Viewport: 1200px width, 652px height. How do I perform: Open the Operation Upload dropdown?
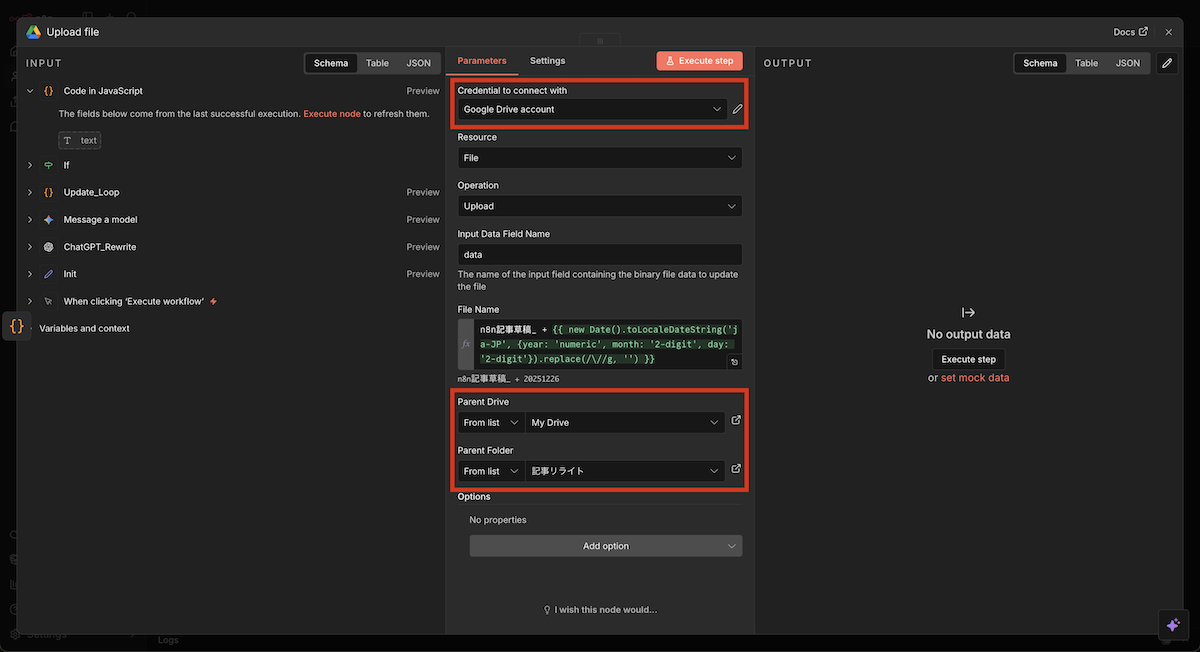click(x=599, y=206)
